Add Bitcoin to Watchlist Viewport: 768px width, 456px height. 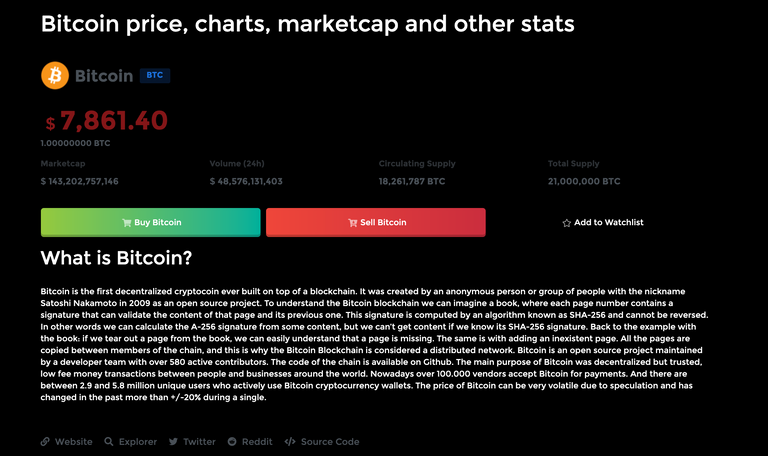pos(603,222)
